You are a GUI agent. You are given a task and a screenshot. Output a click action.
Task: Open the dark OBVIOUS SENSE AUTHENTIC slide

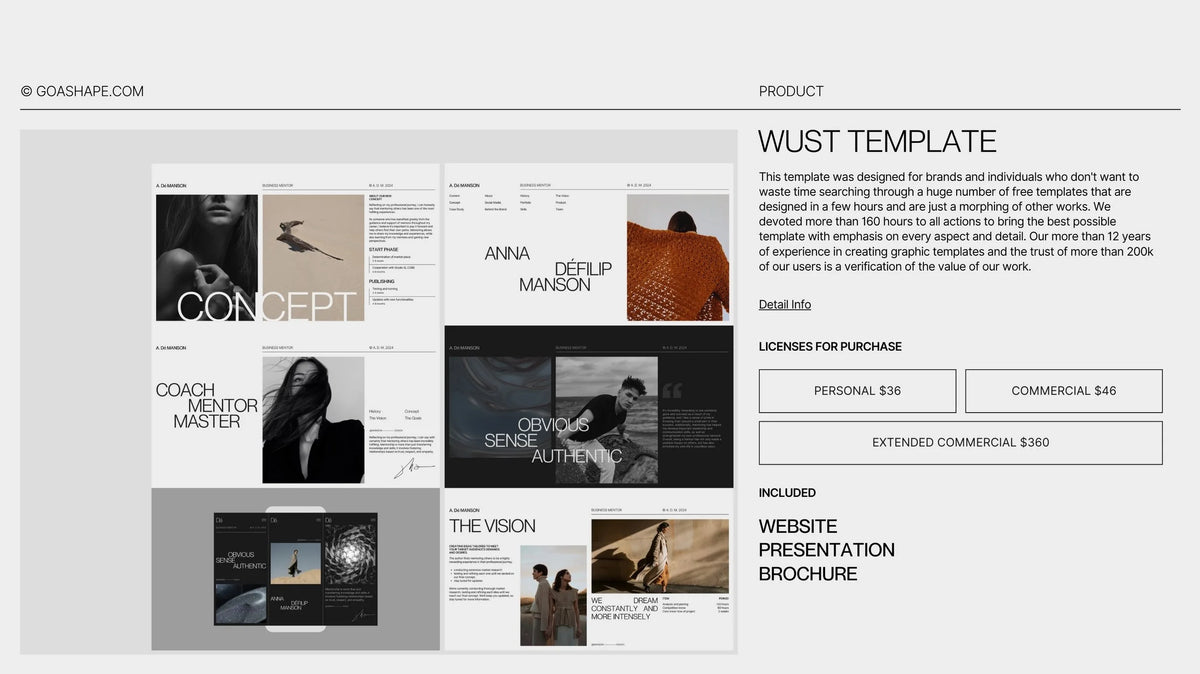pyautogui.click(x=589, y=407)
